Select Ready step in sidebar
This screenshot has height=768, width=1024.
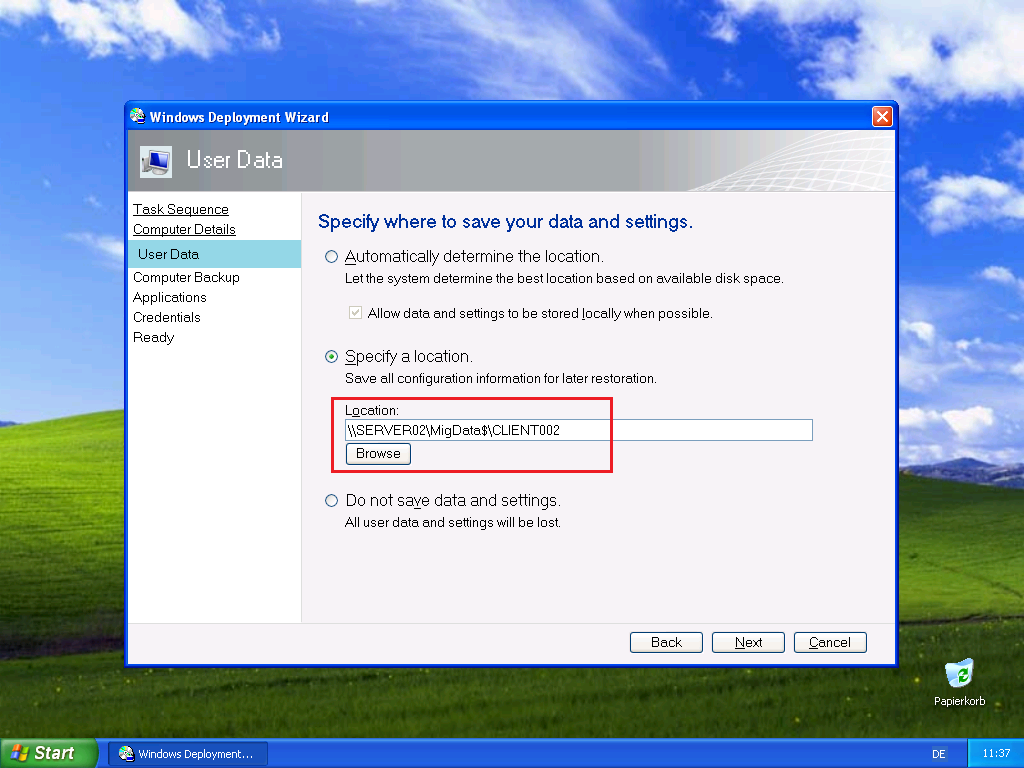[153, 338]
